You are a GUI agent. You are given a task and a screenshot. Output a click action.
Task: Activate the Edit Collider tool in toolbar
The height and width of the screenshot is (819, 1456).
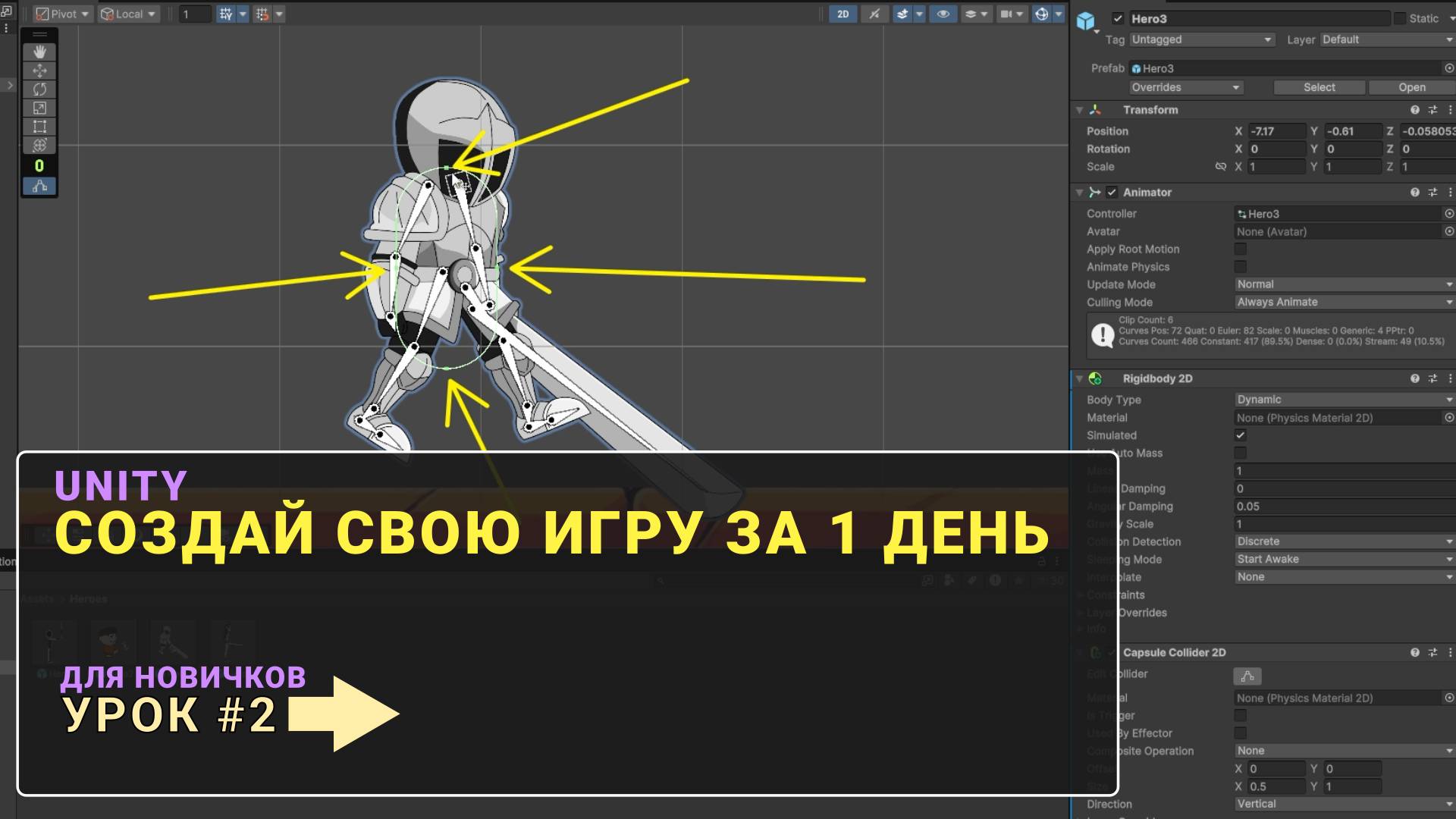pyautogui.click(x=39, y=186)
